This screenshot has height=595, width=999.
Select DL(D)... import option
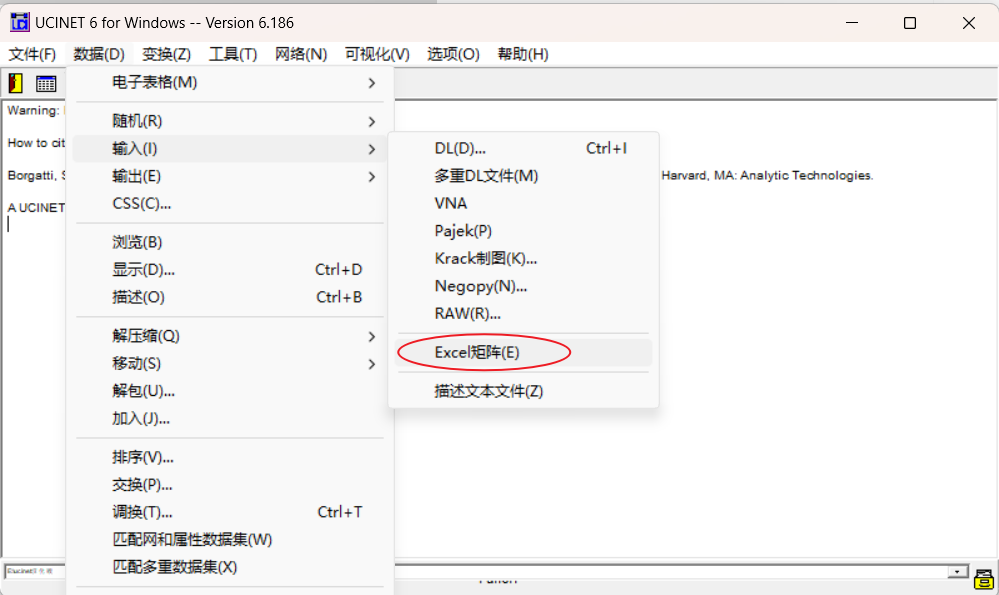coord(524,148)
